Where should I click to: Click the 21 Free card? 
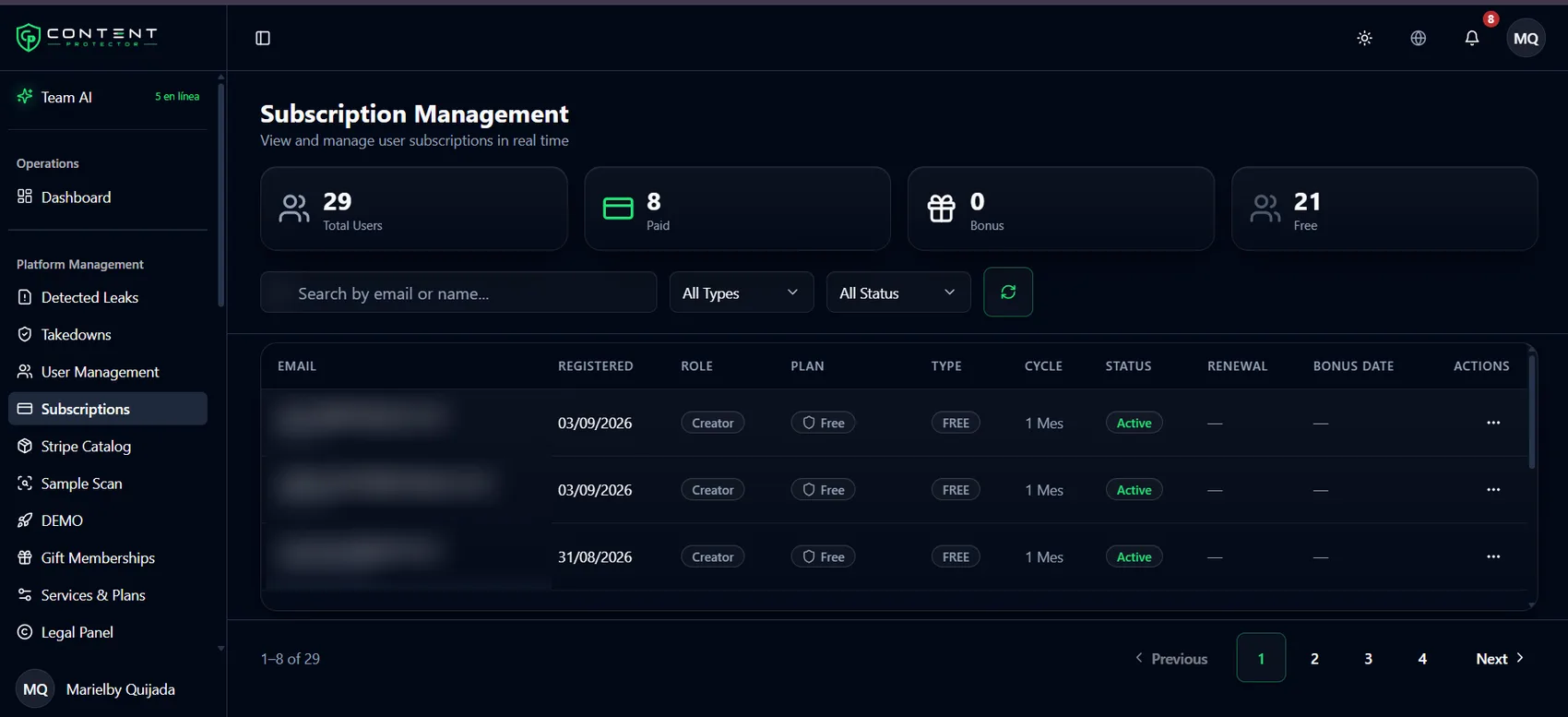(x=1384, y=209)
